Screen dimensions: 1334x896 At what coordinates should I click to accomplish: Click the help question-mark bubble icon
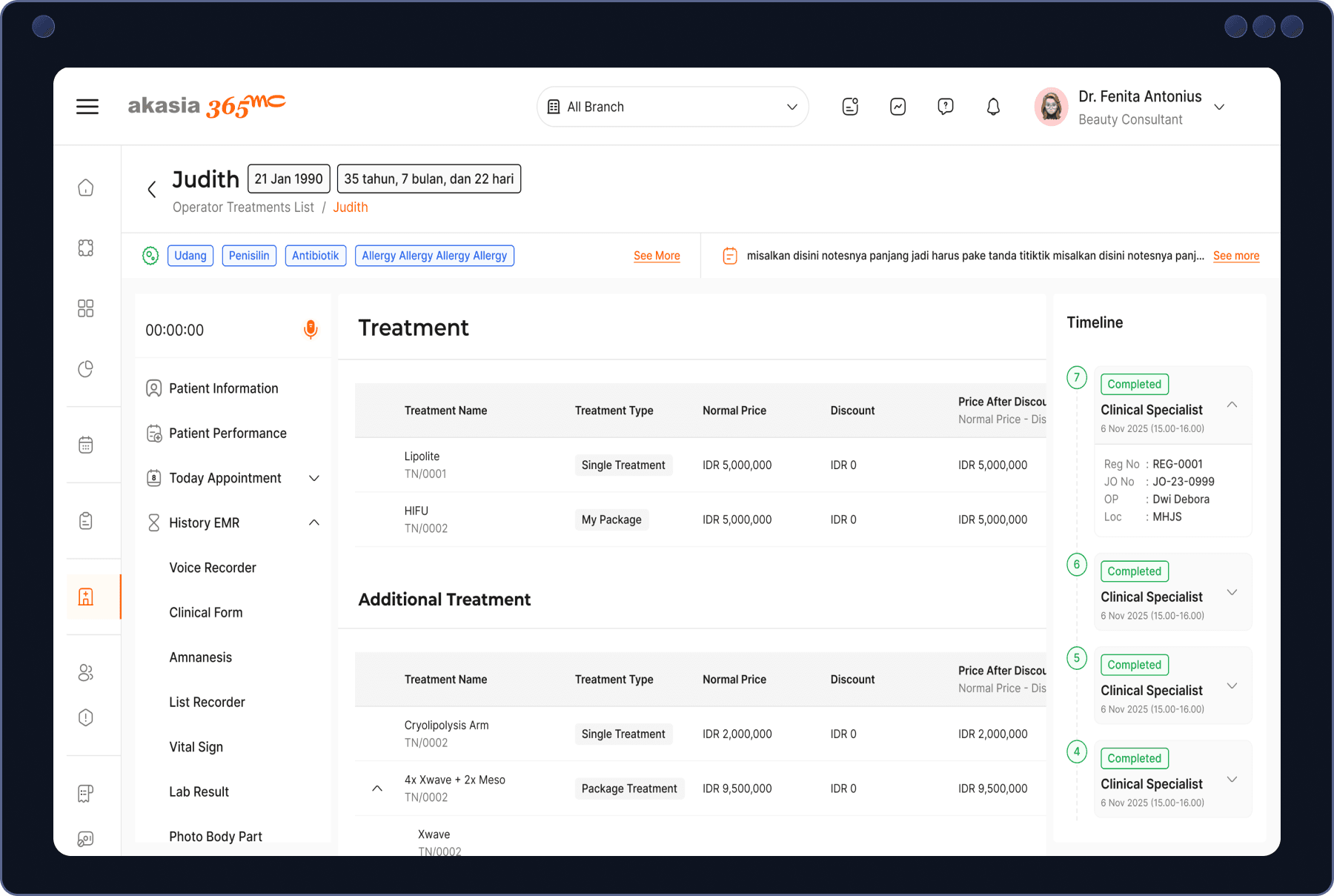pyautogui.click(x=945, y=106)
